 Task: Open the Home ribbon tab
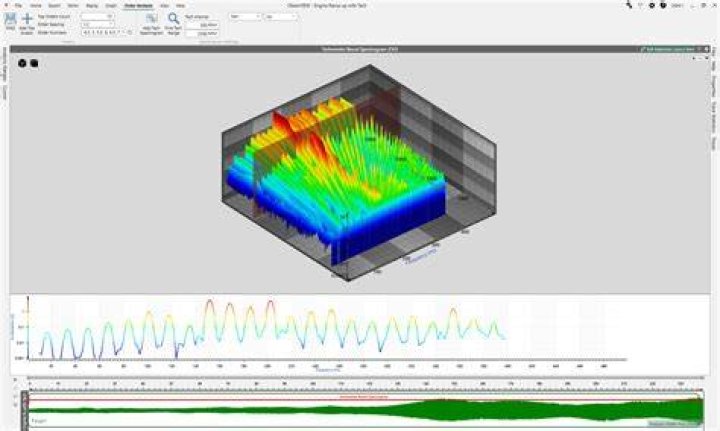coord(35,6)
